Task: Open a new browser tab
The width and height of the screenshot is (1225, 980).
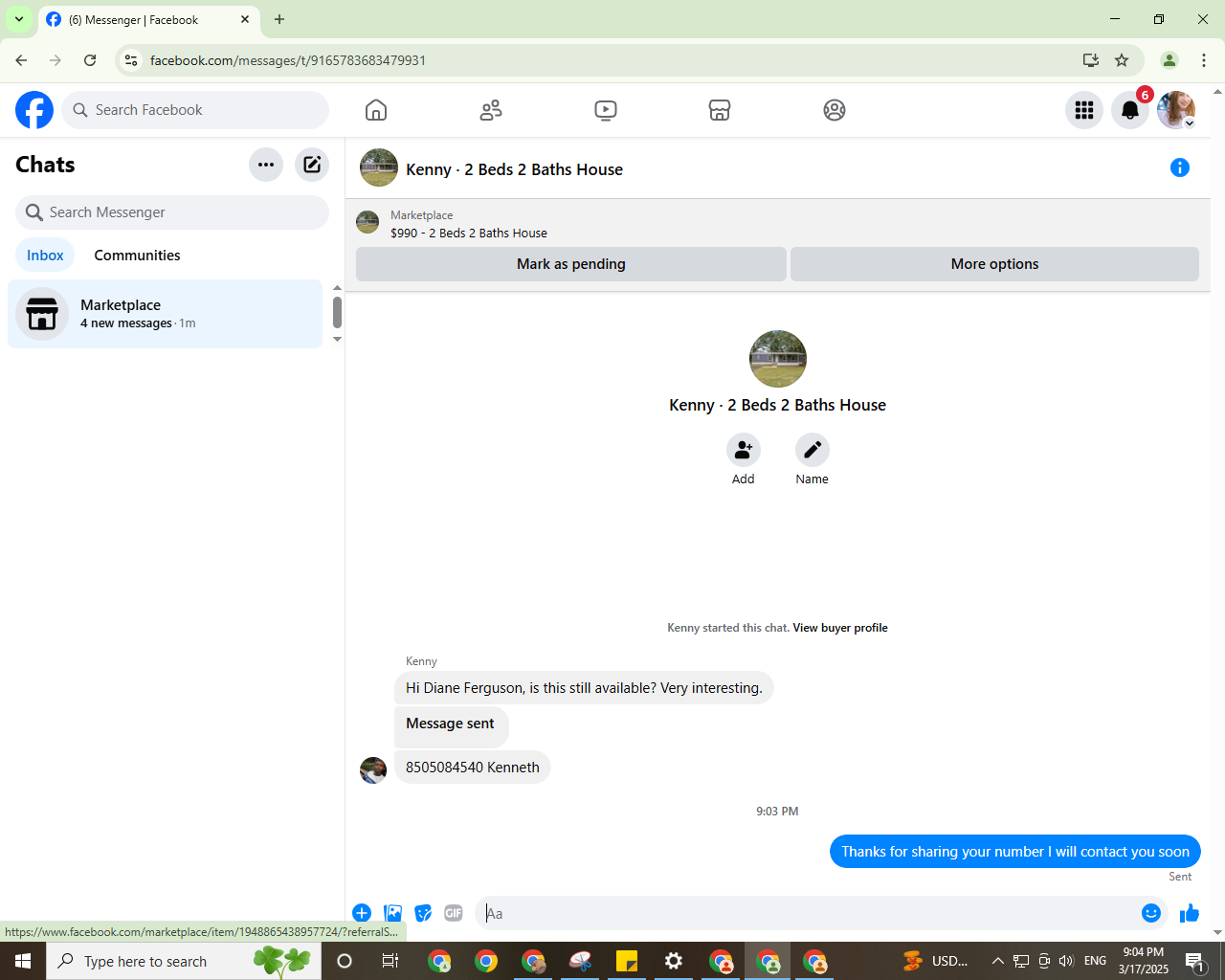Action: point(279,19)
